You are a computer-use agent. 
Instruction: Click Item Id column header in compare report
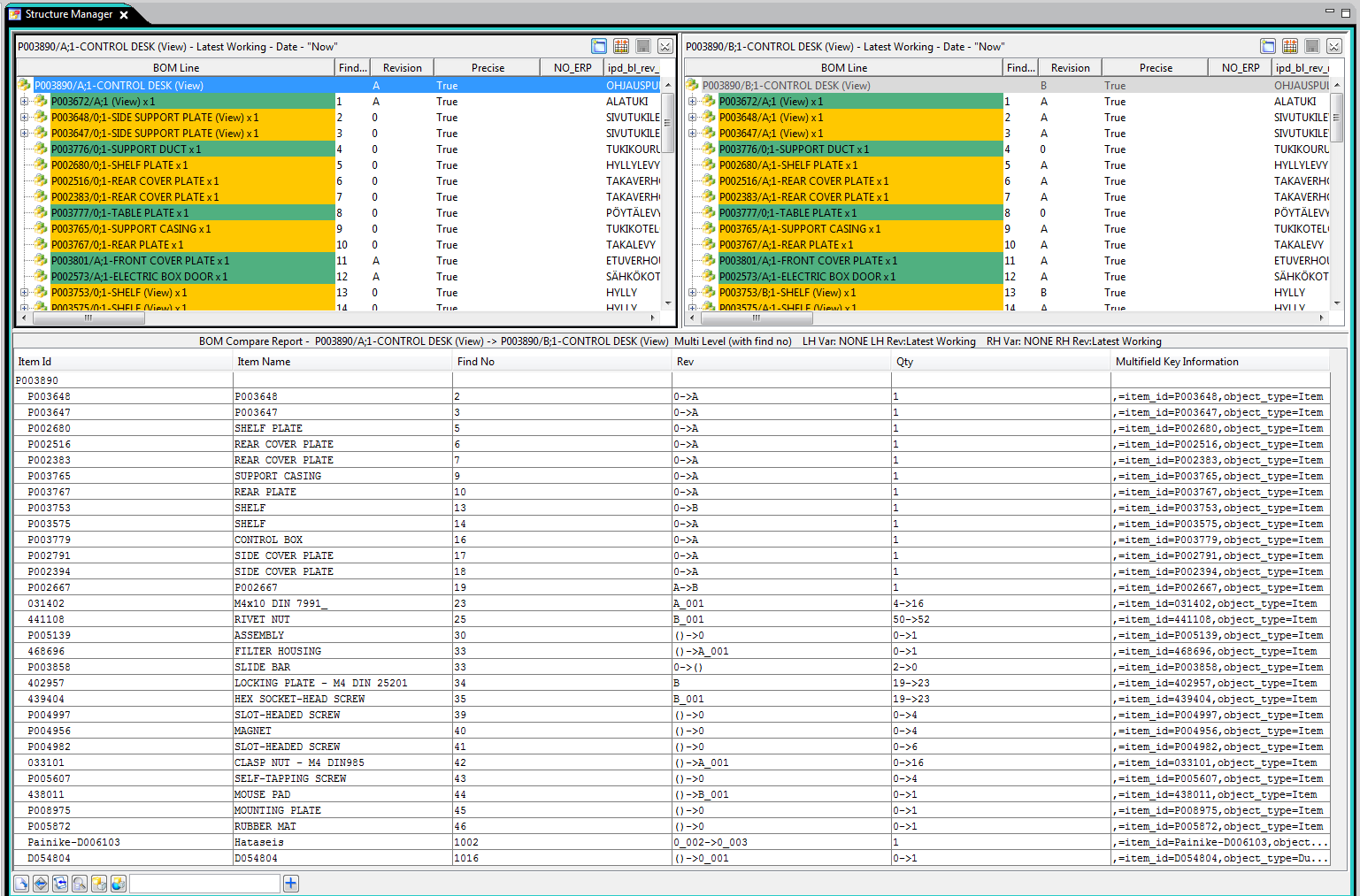[x=123, y=361]
